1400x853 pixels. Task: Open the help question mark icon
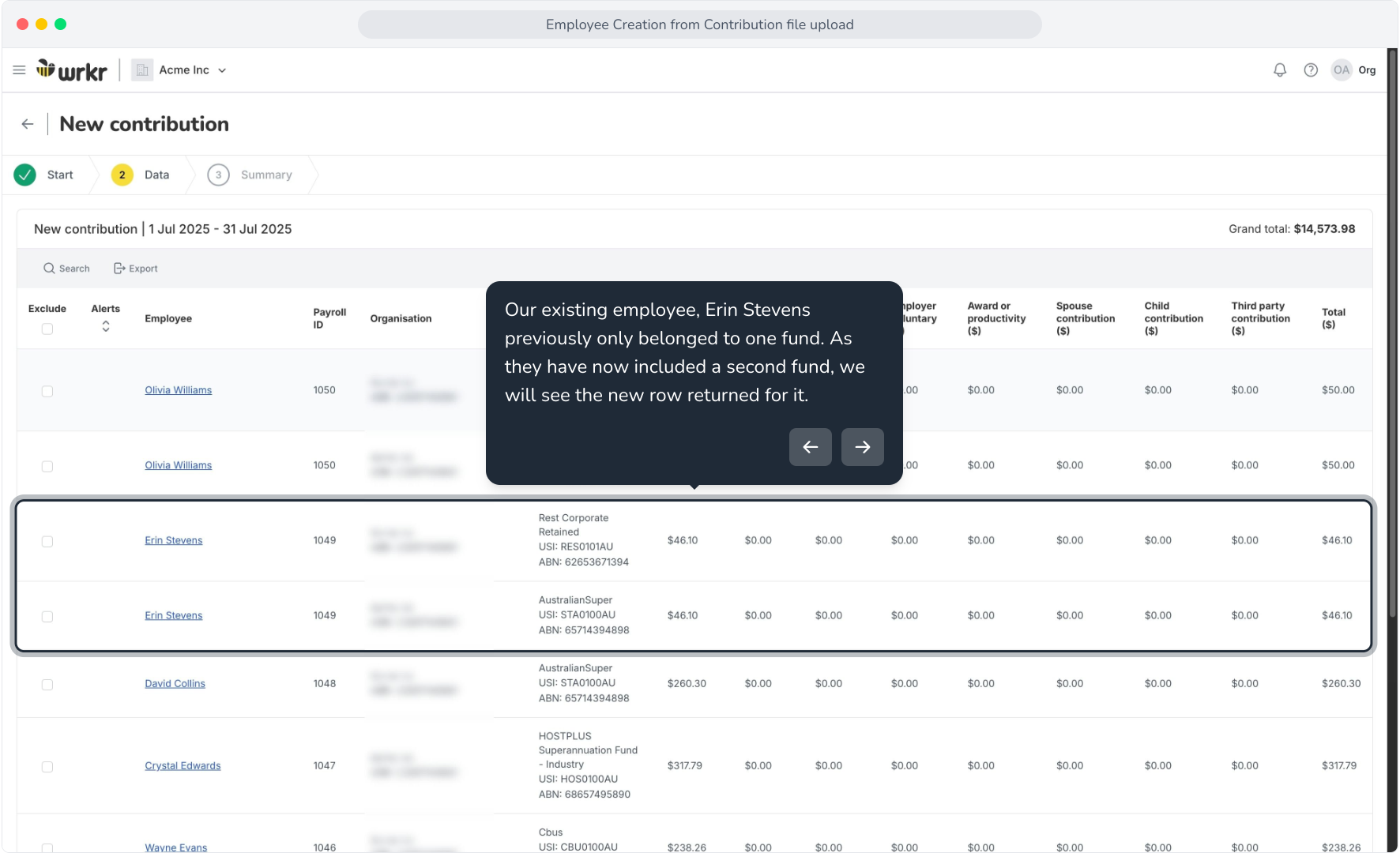[1311, 70]
